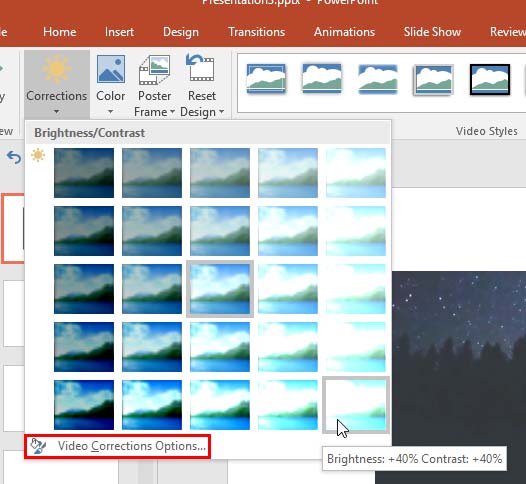Open the Transitions tab
This screenshot has height=484, width=526.
click(257, 32)
